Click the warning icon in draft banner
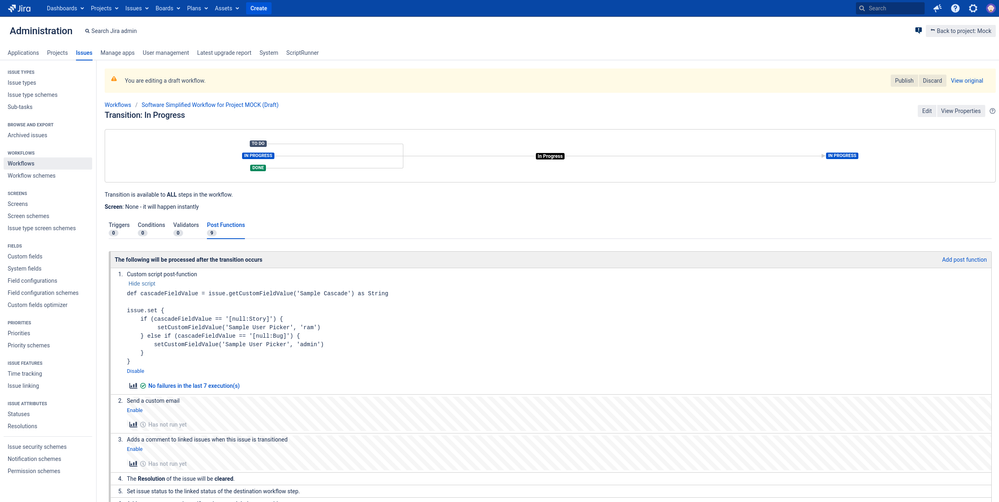 coord(114,79)
